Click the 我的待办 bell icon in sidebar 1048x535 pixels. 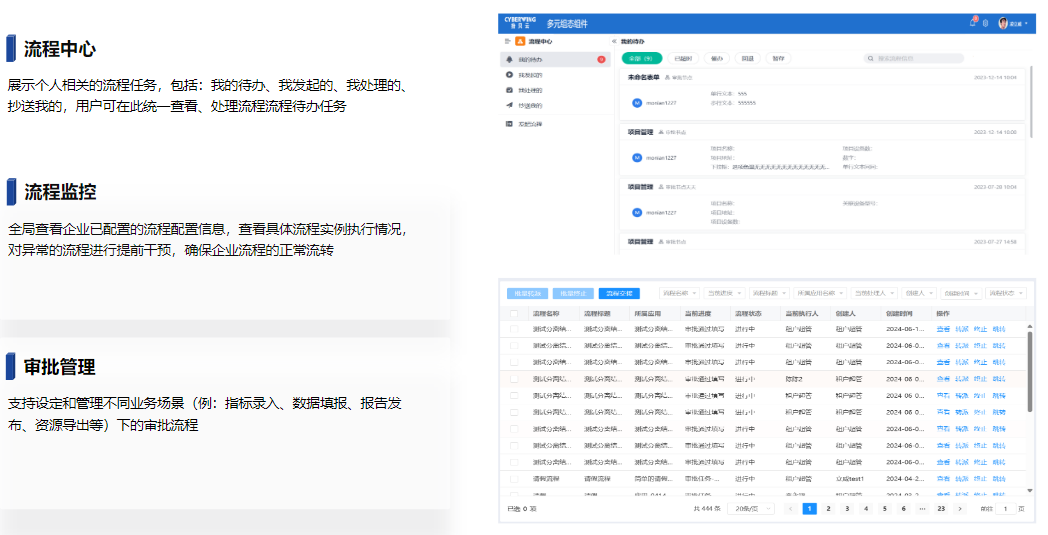click(x=510, y=60)
